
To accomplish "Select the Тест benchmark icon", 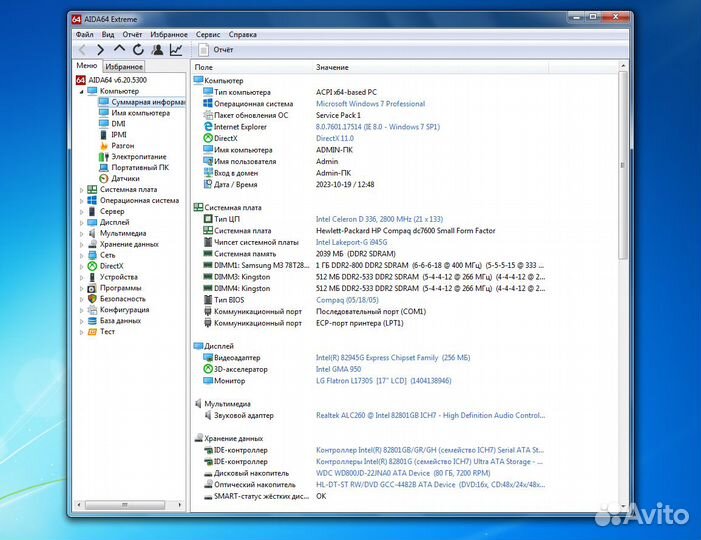I will point(92,332).
